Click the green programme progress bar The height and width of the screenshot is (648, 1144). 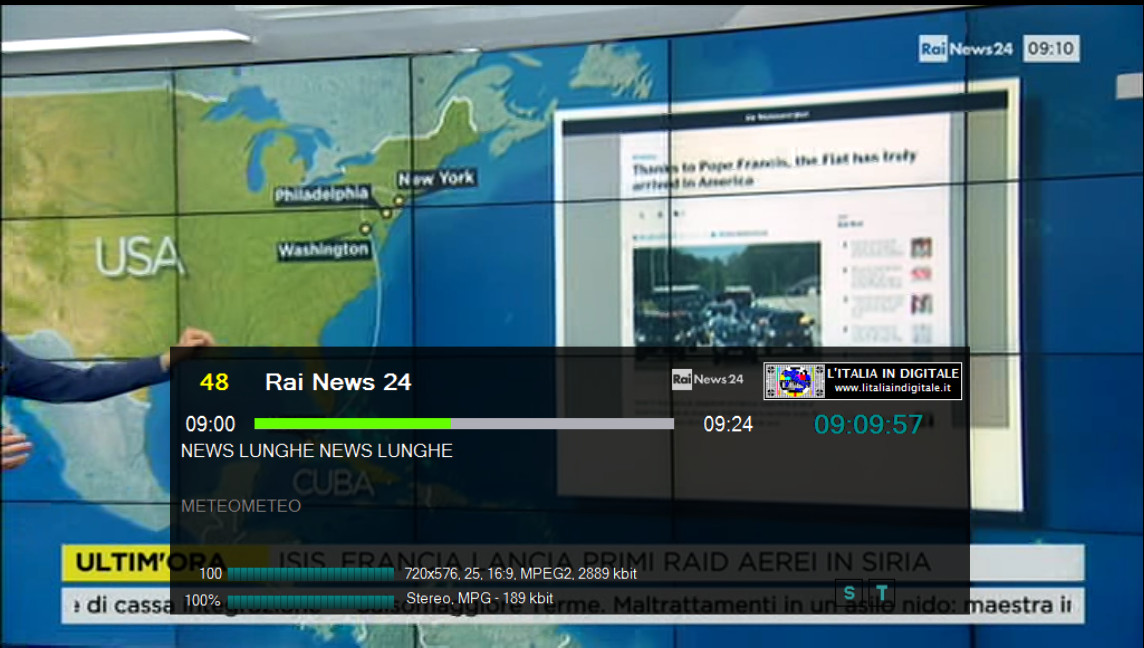point(463,423)
